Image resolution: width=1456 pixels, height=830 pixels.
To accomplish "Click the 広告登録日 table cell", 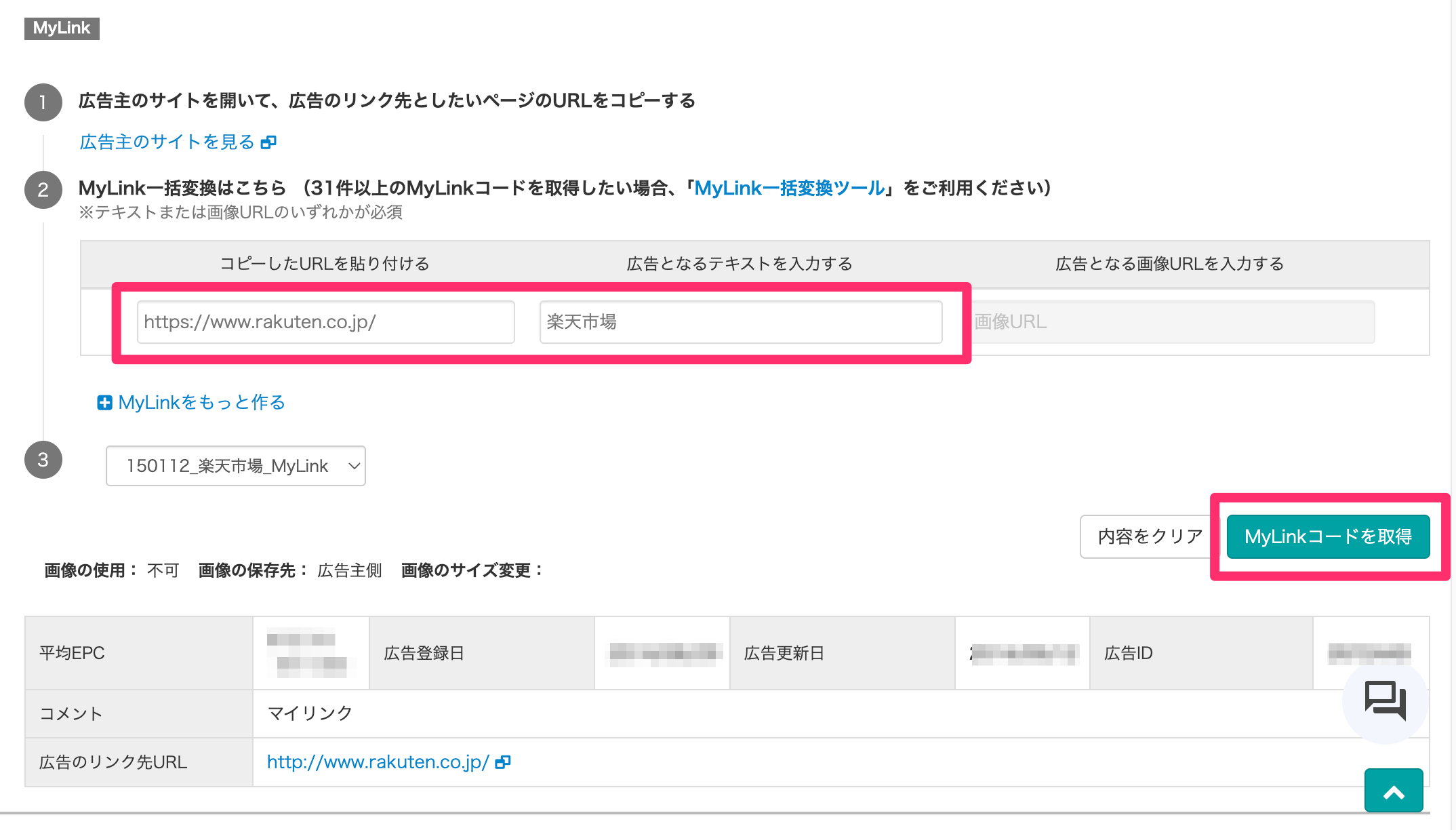I will 482,653.
